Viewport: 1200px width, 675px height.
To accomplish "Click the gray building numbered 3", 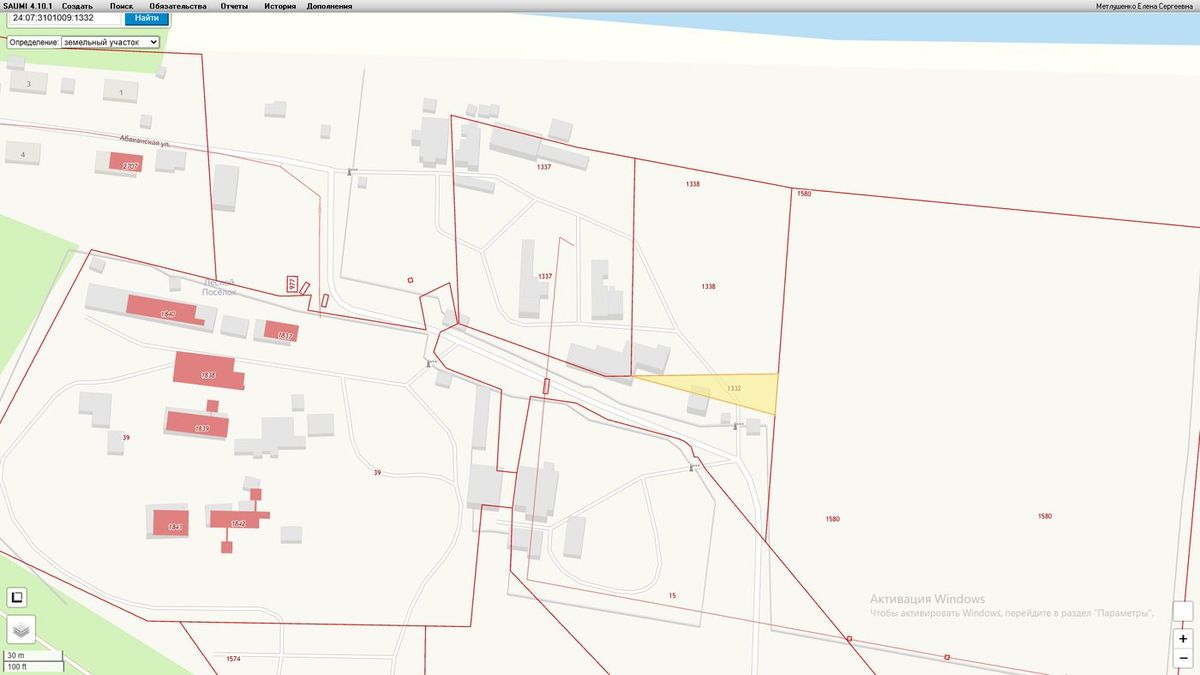I will [x=29, y=84].
